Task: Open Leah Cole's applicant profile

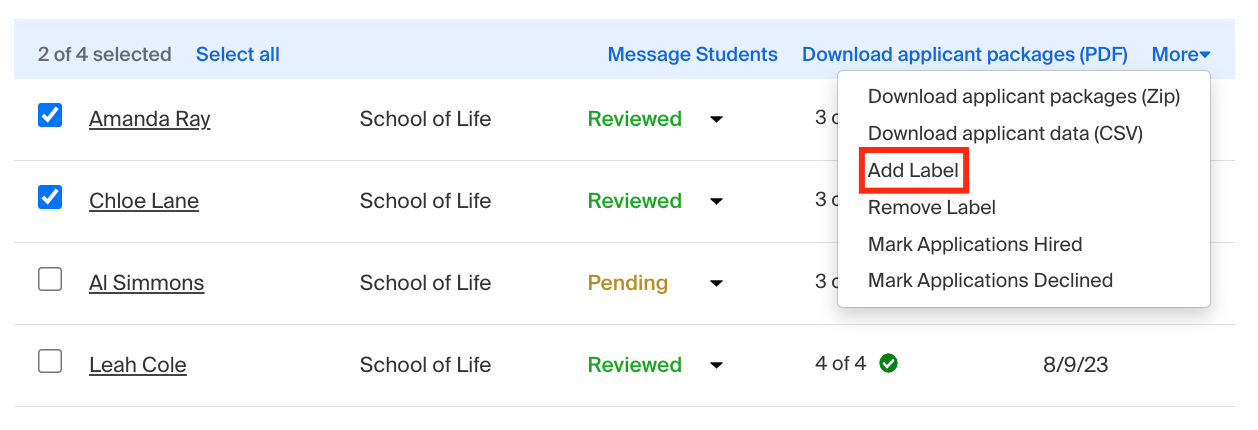Action: point(138,365)
